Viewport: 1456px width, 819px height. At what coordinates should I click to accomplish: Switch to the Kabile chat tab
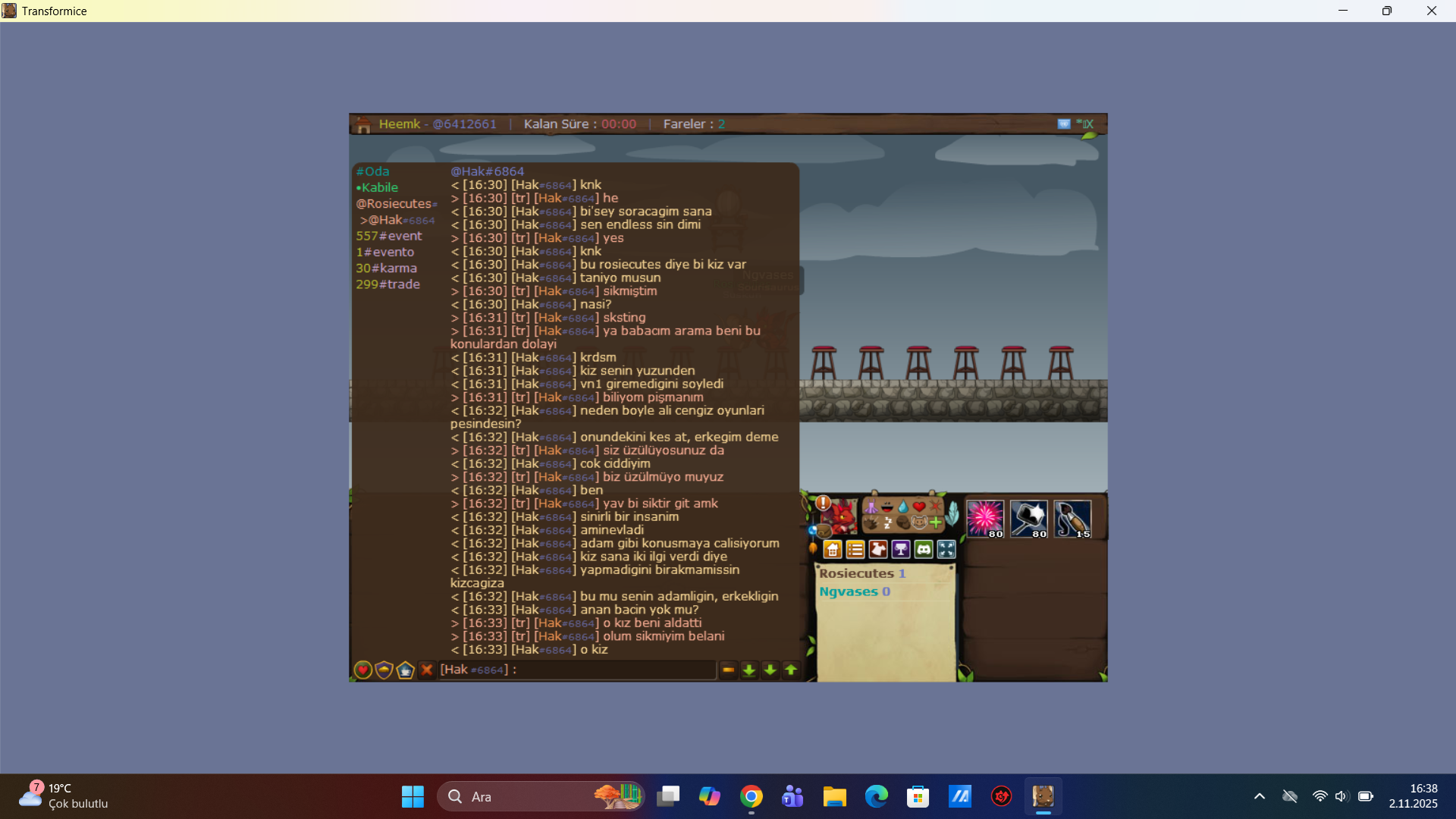[x=377, y=188]
